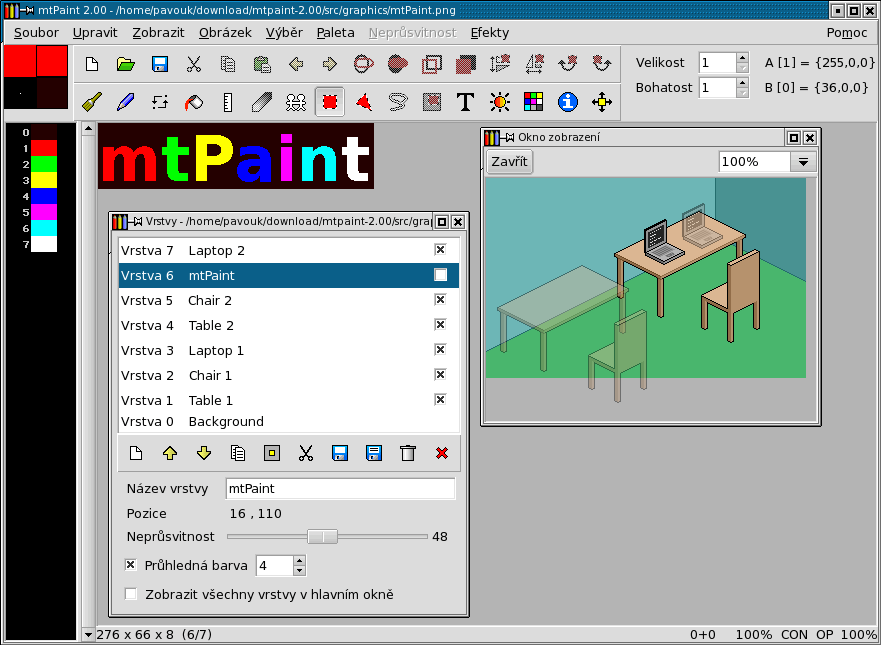This screenshot has width=881, height=645.
Task: Click the Neprůsvitnost slider handle
Action: click(323, 537)
